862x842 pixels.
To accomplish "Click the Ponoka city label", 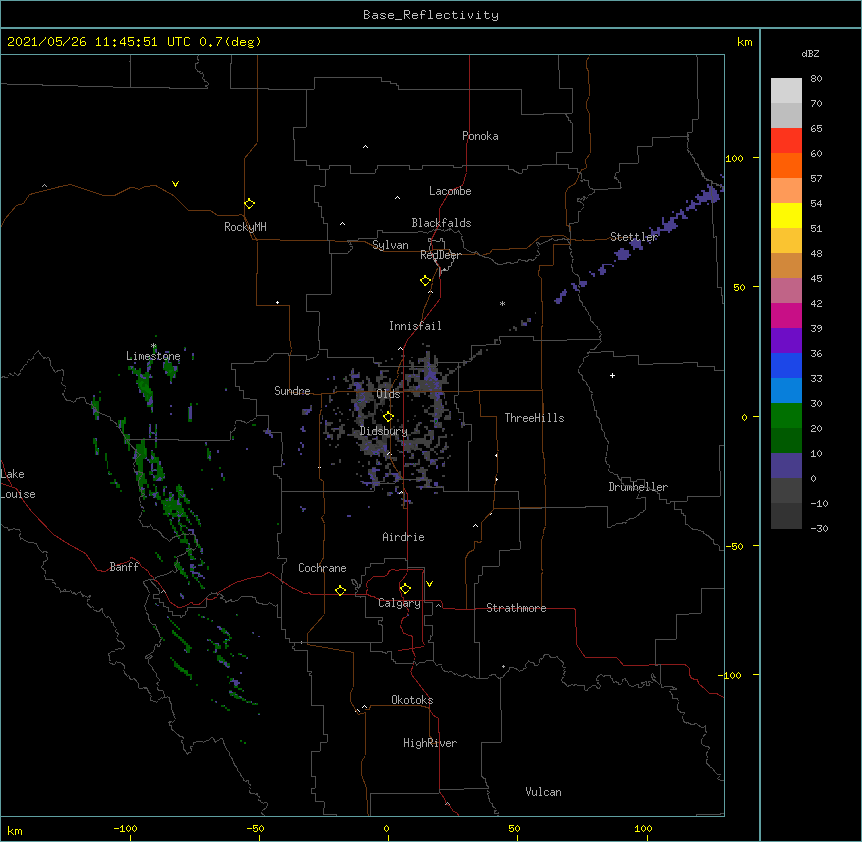I will point(480,136).
